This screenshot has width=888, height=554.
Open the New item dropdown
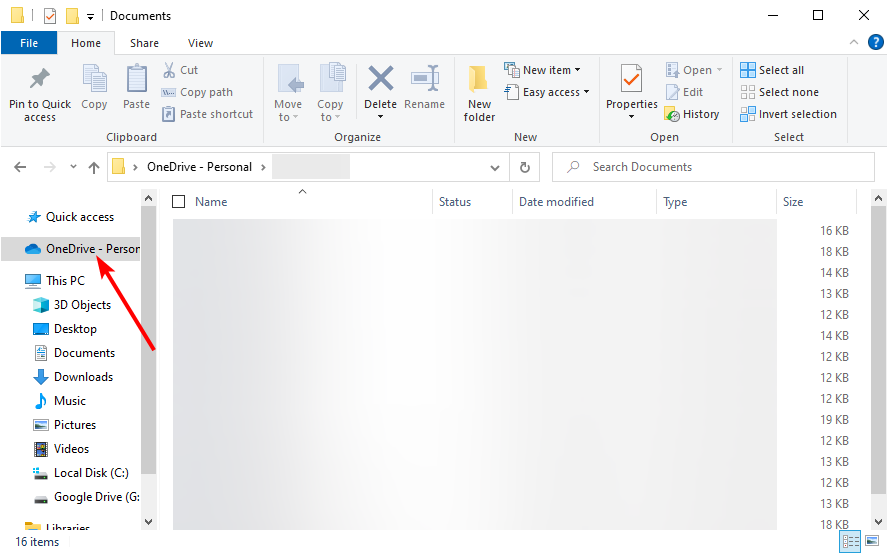pos(543,70)
